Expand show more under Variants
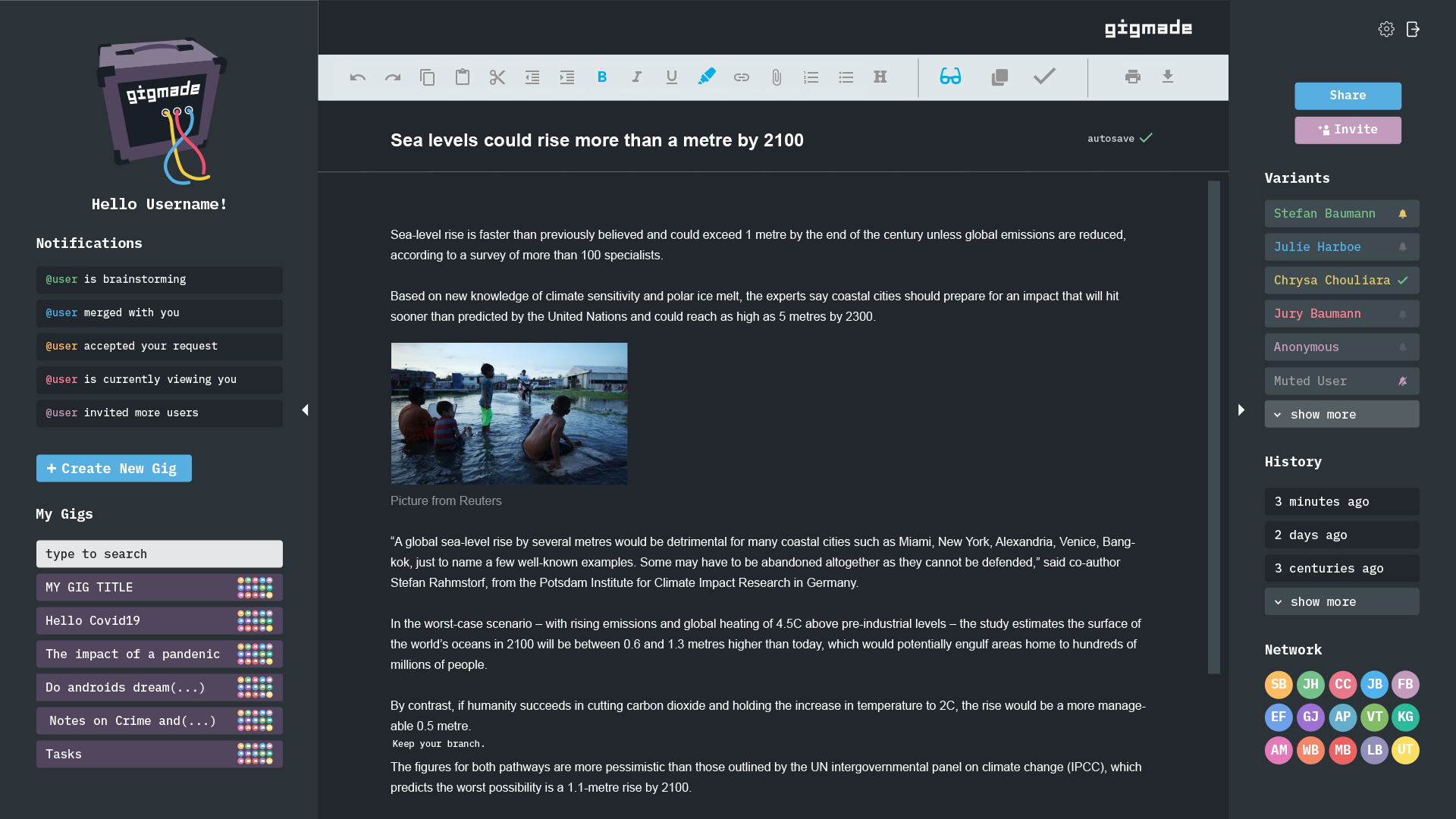The height and width of the screenshot is (819, 1456). 1341,414
